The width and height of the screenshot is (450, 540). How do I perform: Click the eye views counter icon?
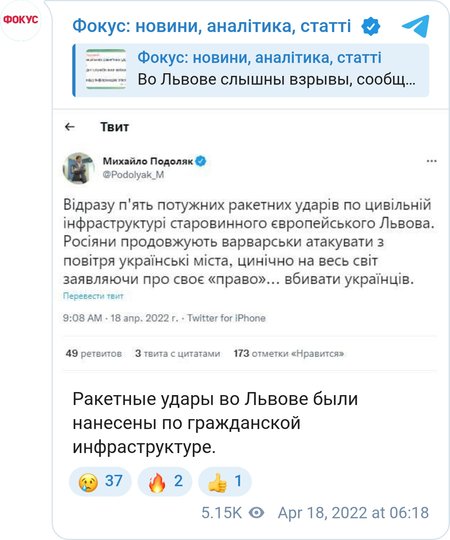[x=257, y=513]
